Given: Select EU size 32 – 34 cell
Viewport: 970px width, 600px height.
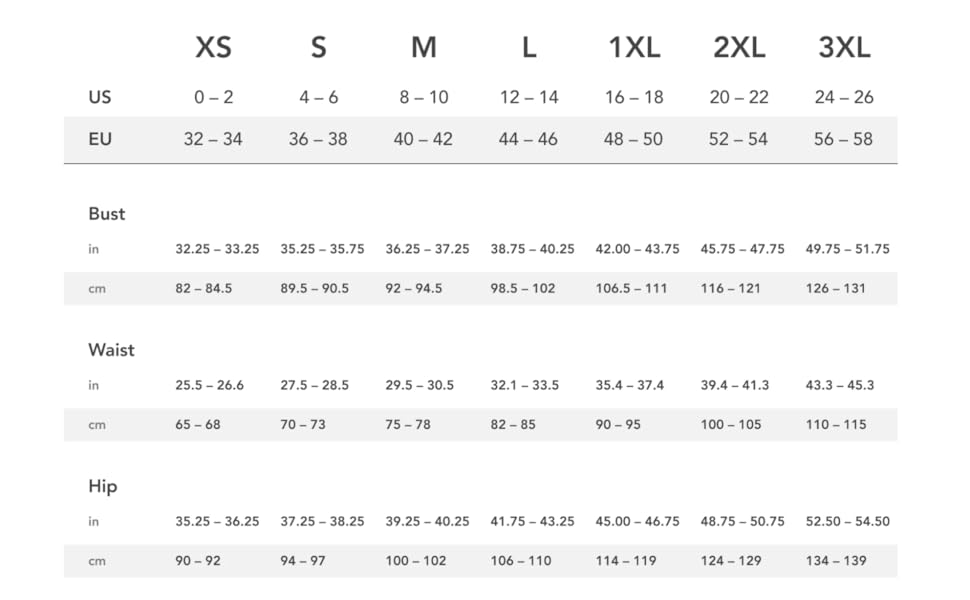Looking at the screenshot, I should [213, 139].
